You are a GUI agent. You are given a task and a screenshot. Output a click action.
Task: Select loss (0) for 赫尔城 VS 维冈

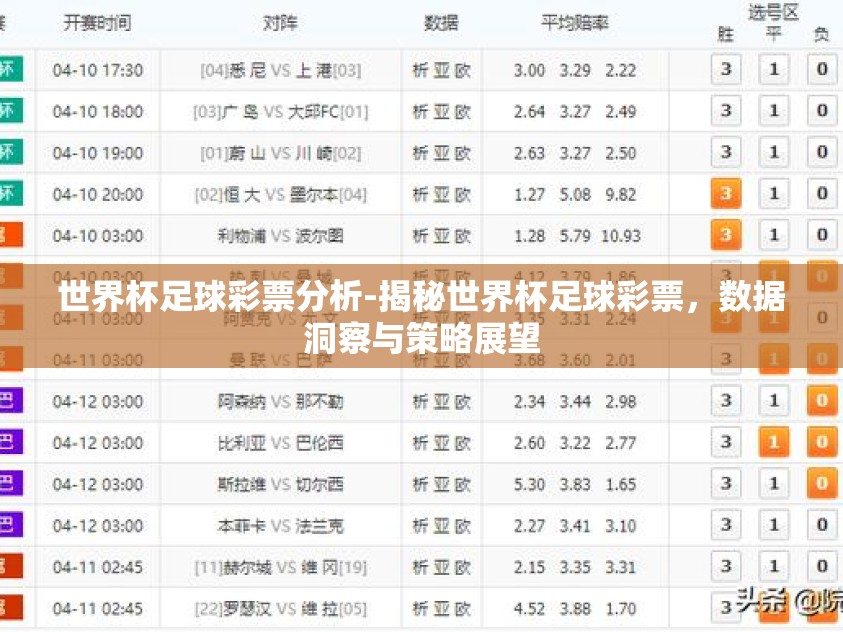click(x=821, y=566)
